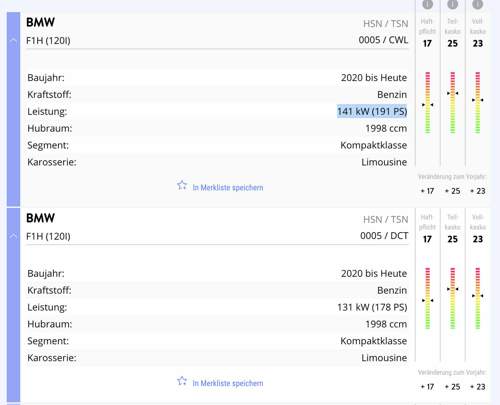Click the Hubraum label in the DCT card
This screenshot has width=500, height=405.
(x=50, y=324)
